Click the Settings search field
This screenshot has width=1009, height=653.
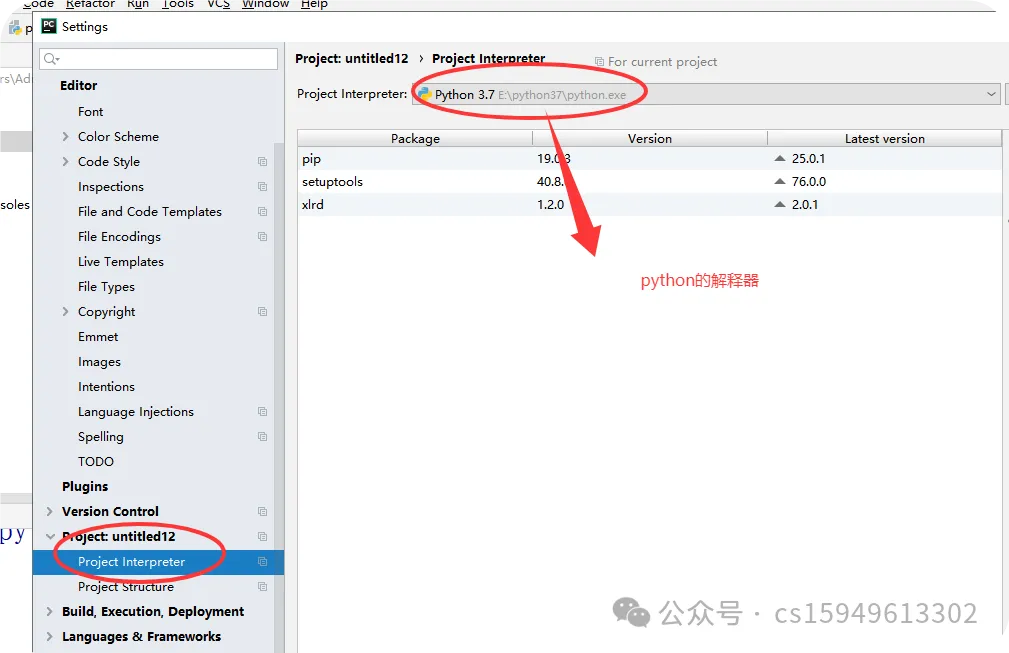click(x=158, y=59)
